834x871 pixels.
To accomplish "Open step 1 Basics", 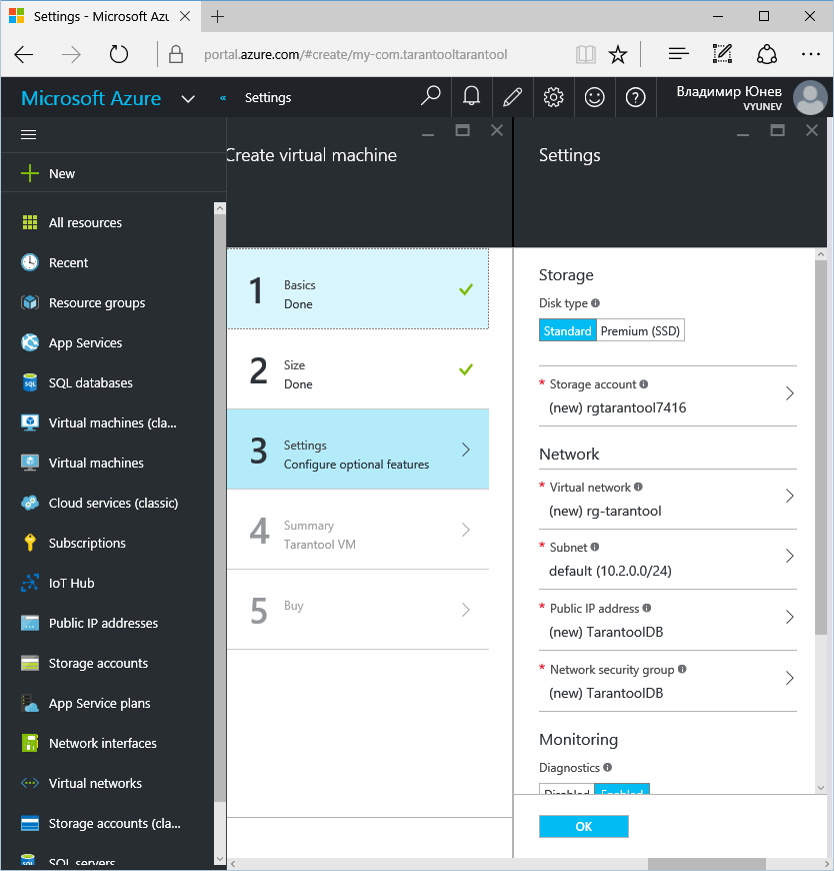I will 358,290.
